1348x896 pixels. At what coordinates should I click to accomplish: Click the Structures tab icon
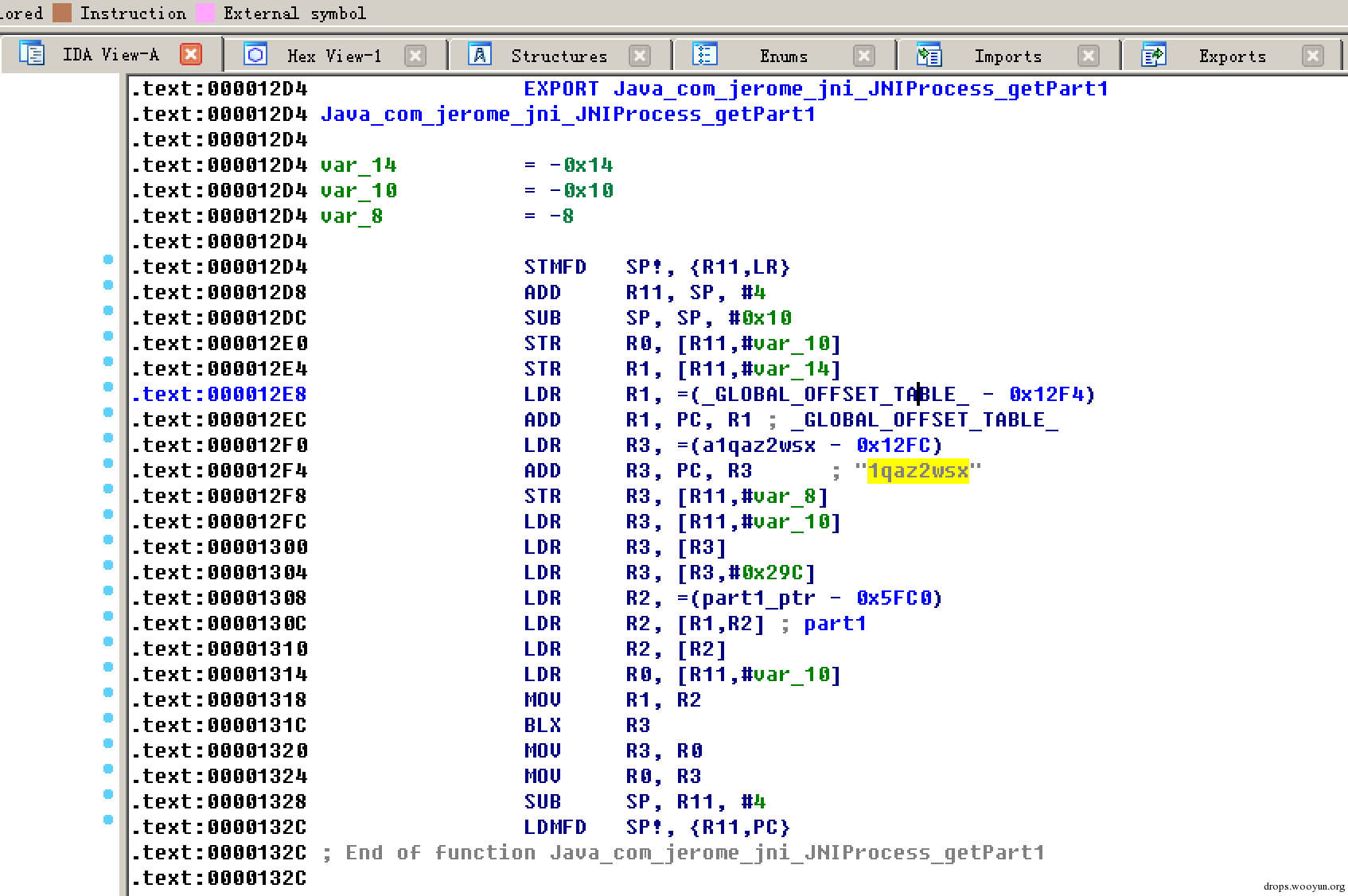click(x=479, y=54)
